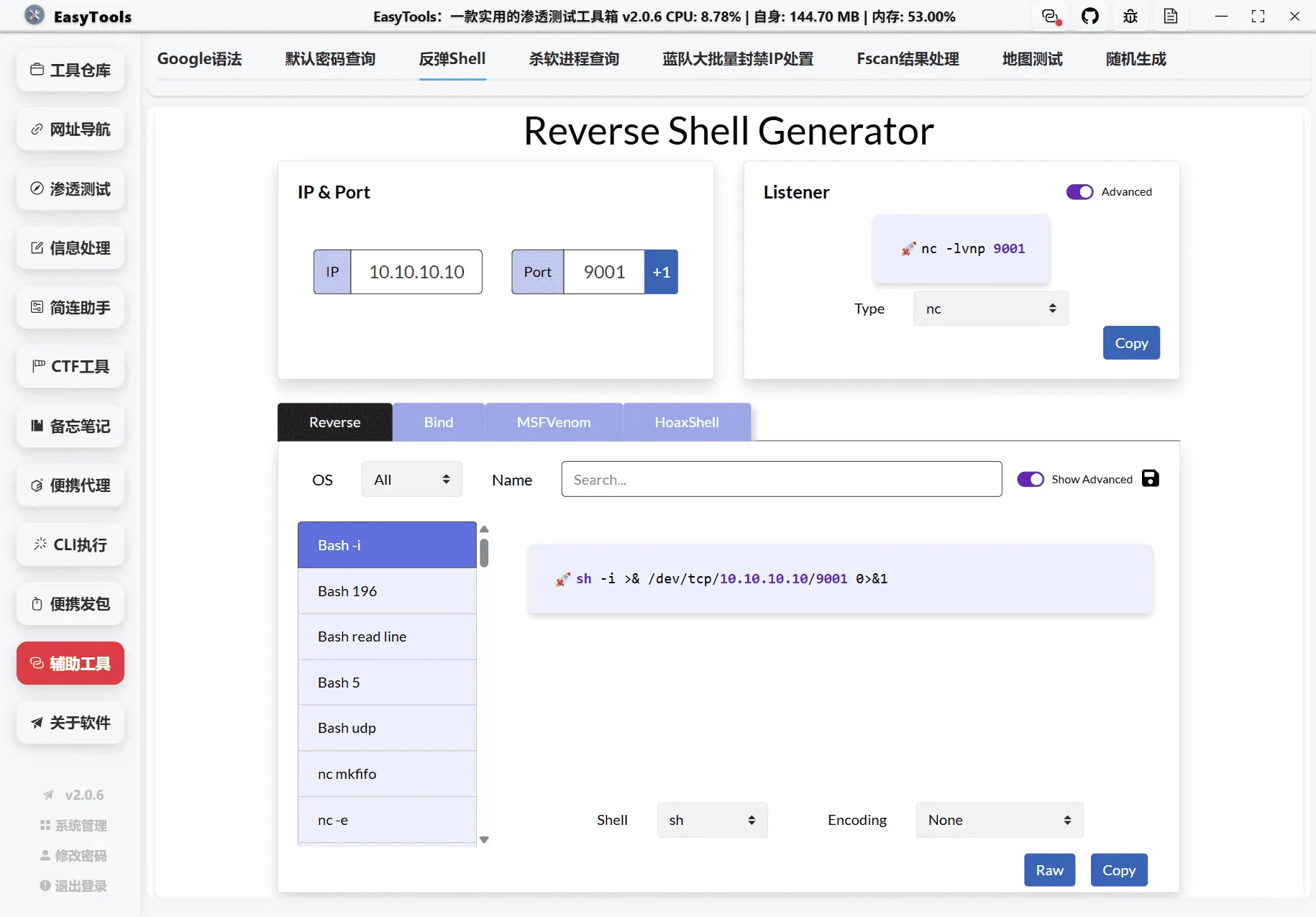This screenshot has height=917, width=1316.
Task: Open the listener Type dropdown
Action: coord(990,308)
